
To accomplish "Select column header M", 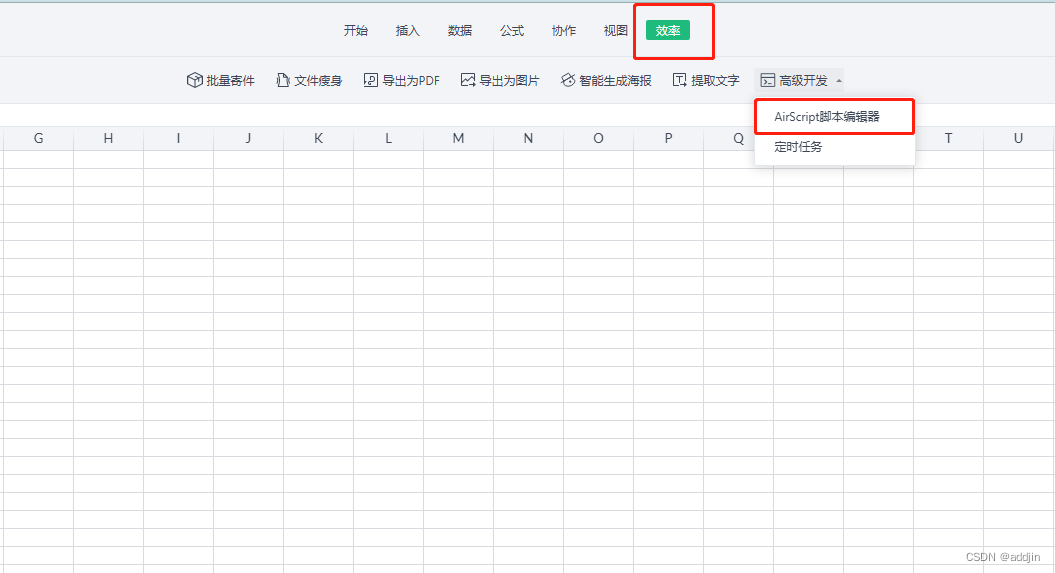I will tap(458, 138).
